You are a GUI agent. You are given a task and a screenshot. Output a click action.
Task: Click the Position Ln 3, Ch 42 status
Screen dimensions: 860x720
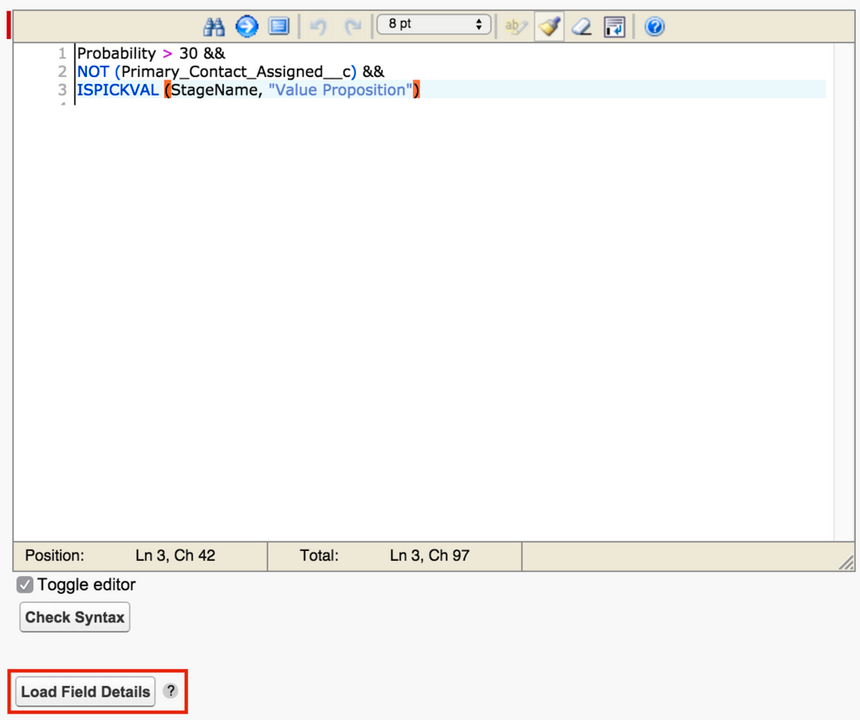pyautogui.click(x=140, y=556)
